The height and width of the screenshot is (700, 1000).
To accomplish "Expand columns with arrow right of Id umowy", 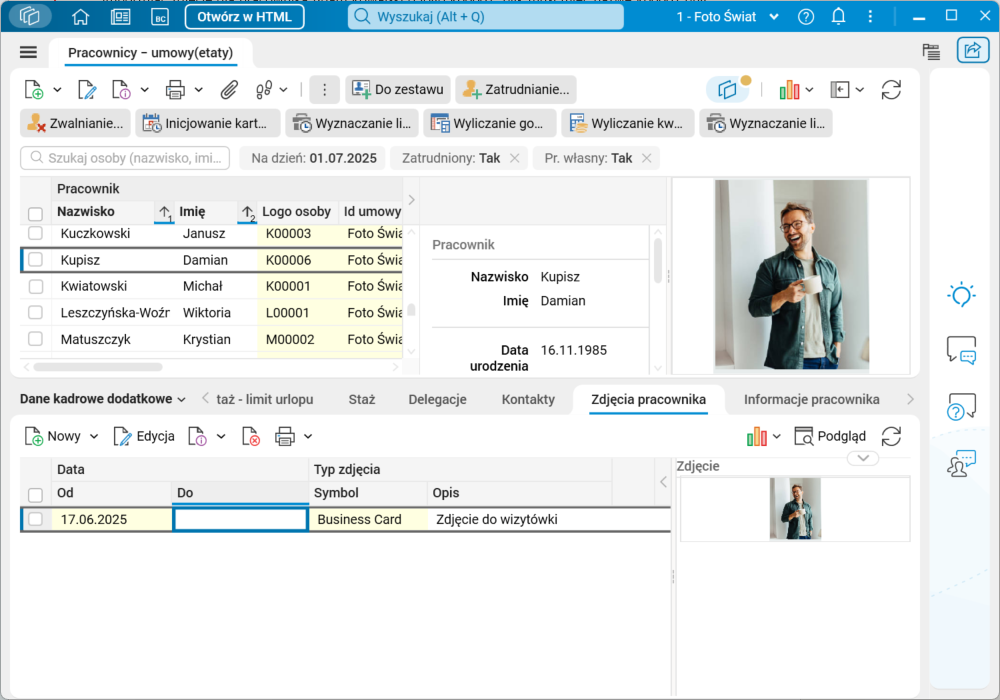I will click(411, 200).
